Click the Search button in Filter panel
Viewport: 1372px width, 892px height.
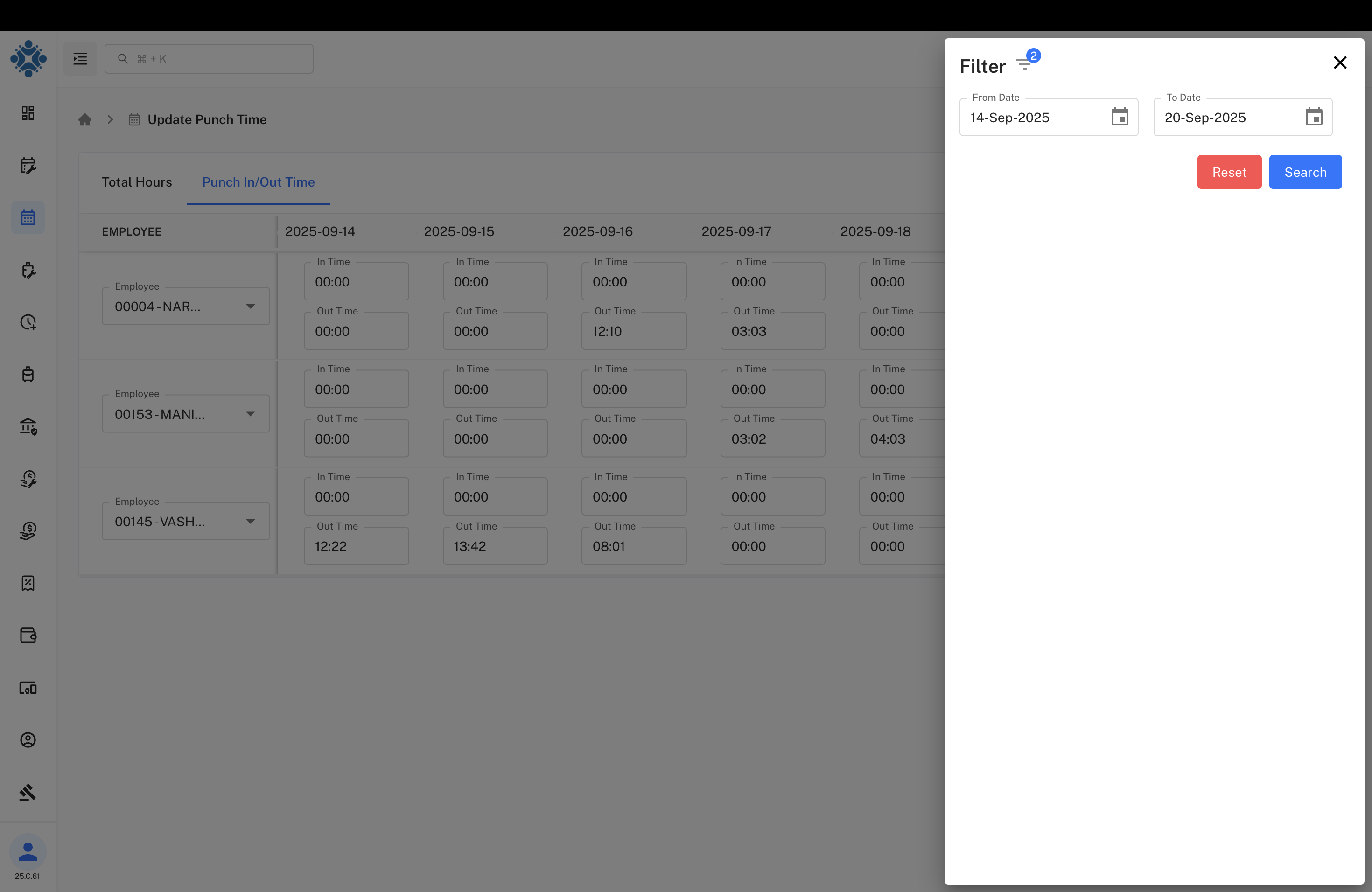(x=1304, y=172)
